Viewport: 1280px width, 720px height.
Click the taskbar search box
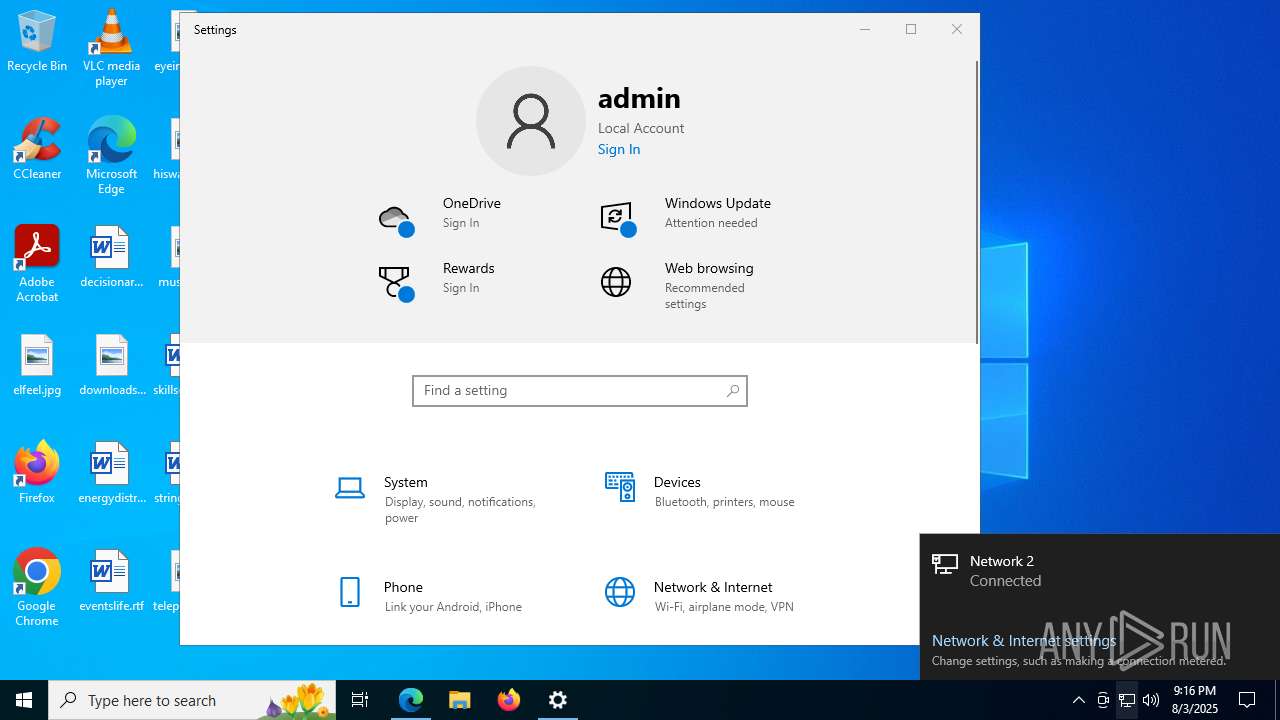point(192,700)
